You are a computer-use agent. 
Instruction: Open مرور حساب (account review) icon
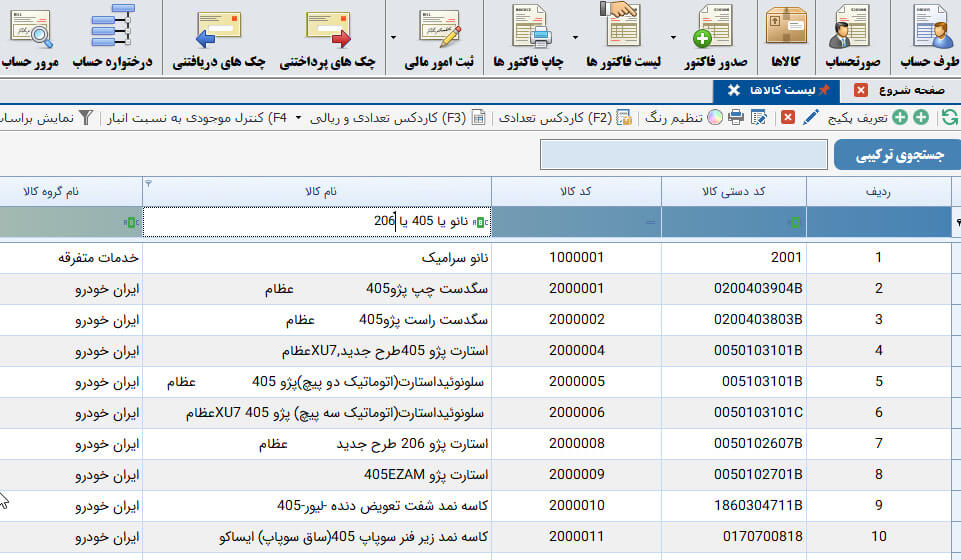pyautogui.click(x=31, y=28)
